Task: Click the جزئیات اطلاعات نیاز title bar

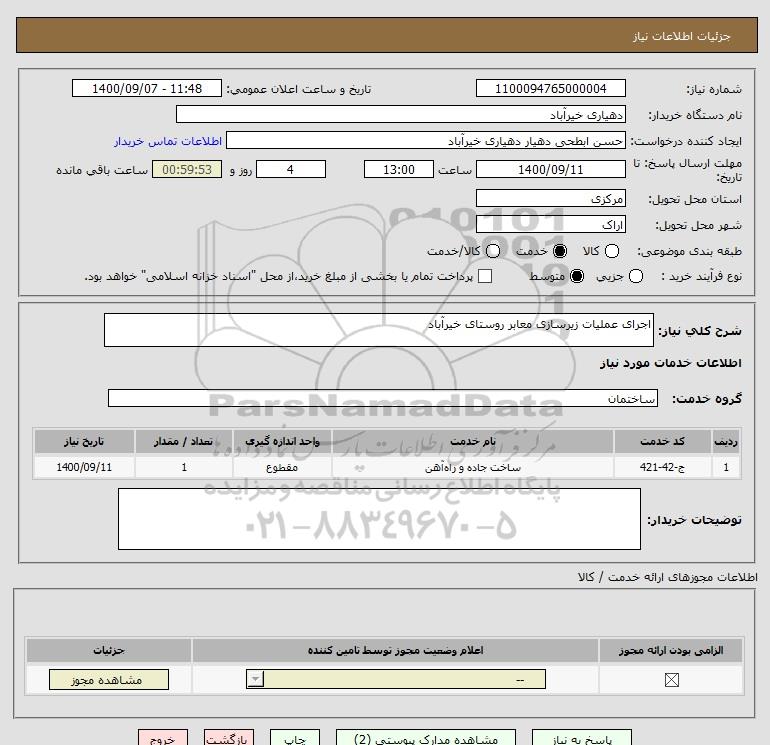Action: 387,35
